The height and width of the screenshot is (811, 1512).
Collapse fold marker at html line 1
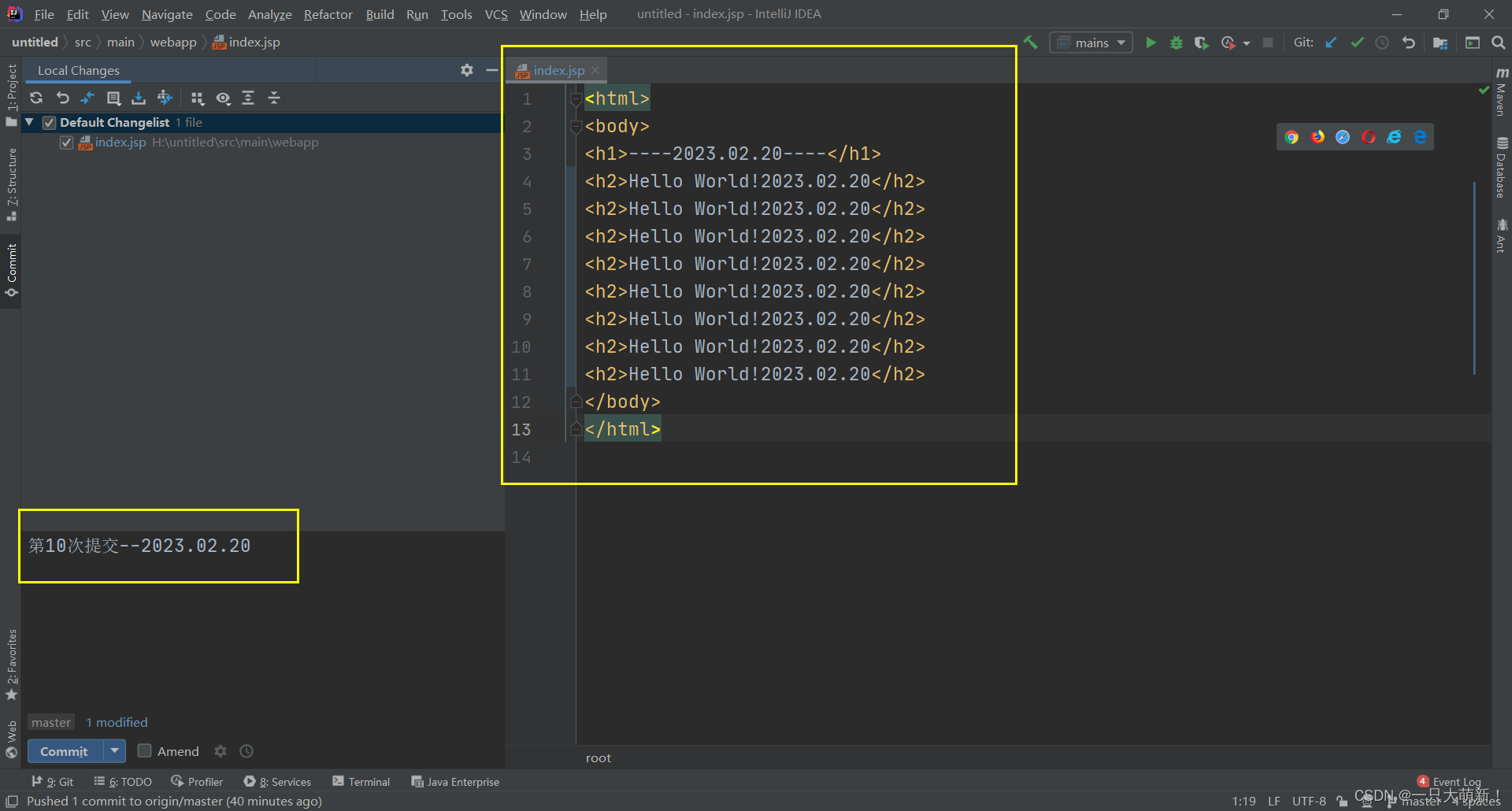point(576,99)
